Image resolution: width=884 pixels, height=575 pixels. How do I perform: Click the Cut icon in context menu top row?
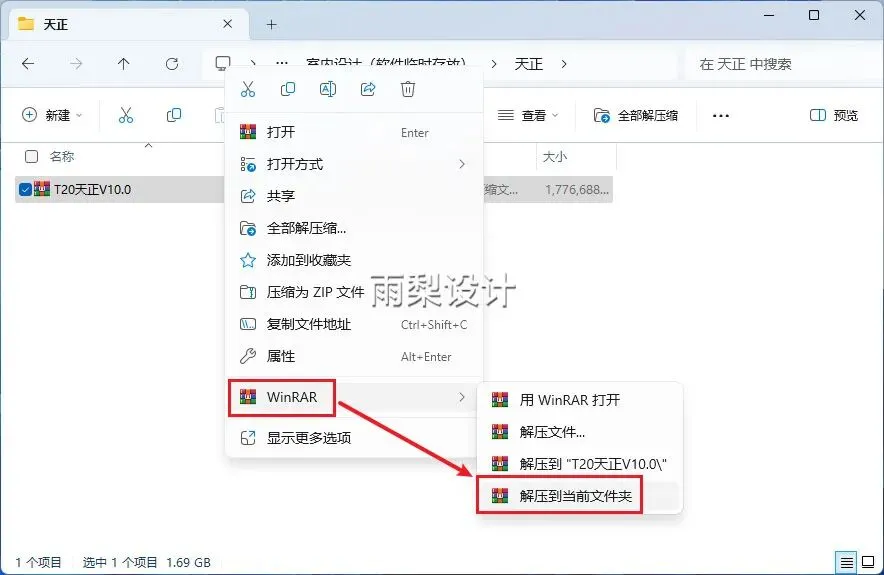(247, 89)
